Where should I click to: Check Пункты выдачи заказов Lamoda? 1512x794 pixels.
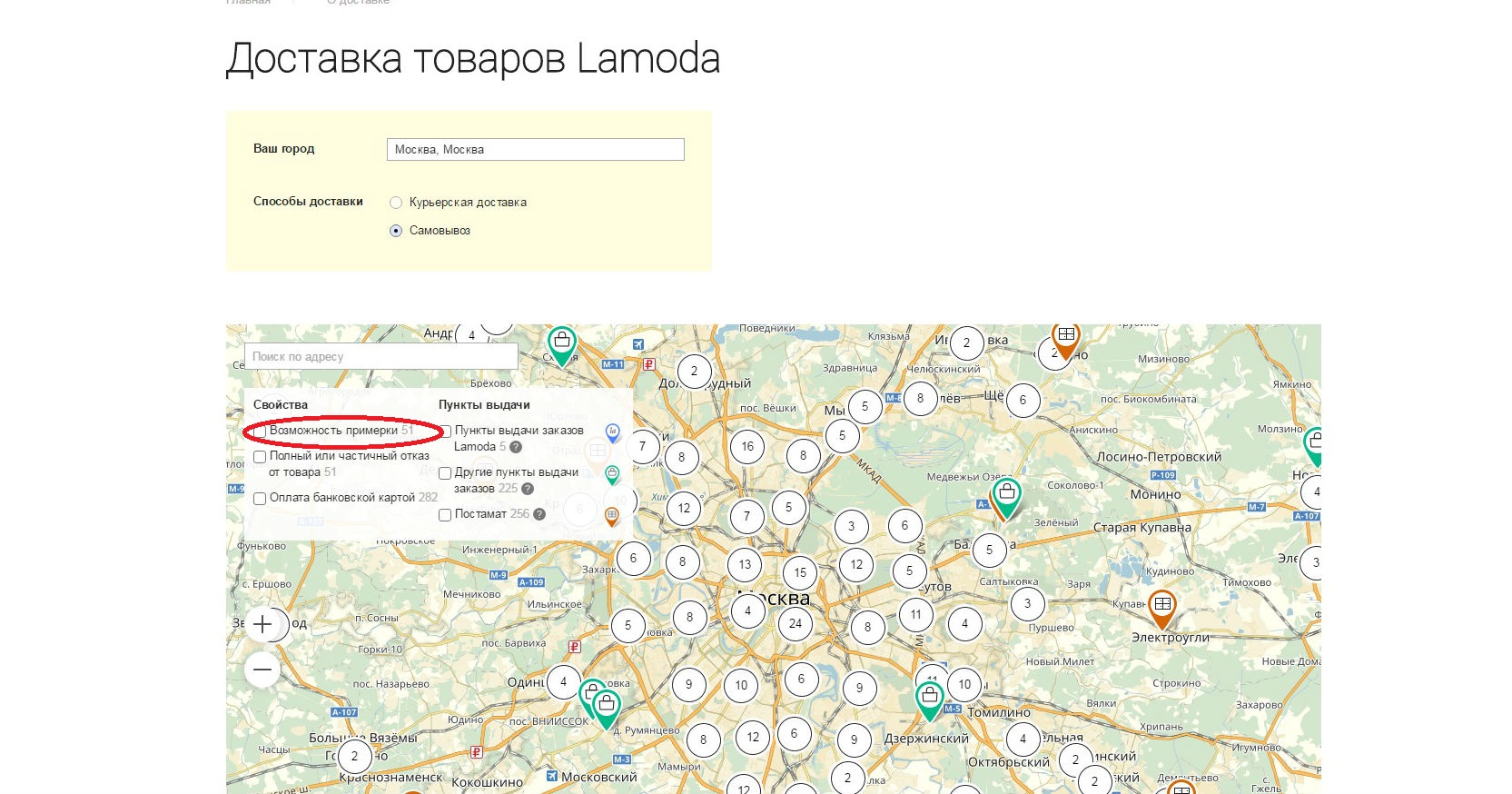(445, 432)
